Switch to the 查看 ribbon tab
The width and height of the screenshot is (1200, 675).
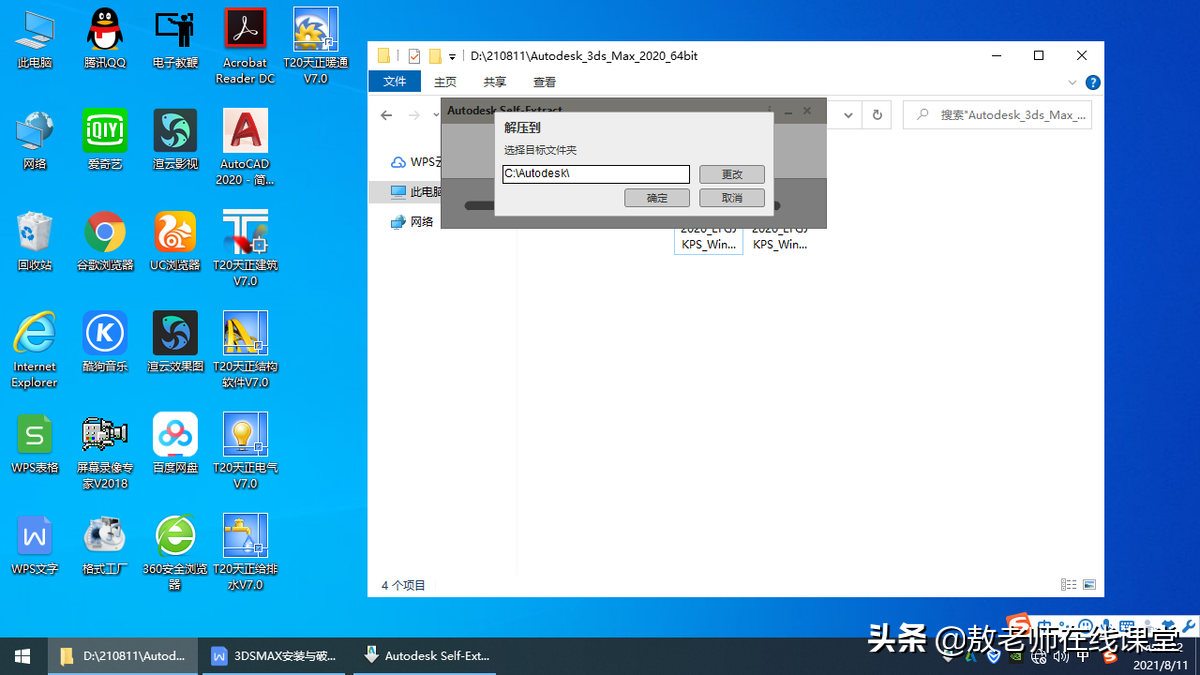click(544, 82)
